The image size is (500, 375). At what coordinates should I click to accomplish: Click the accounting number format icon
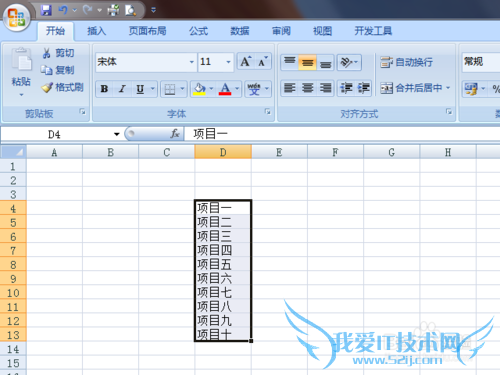click(x=471, y=89)
